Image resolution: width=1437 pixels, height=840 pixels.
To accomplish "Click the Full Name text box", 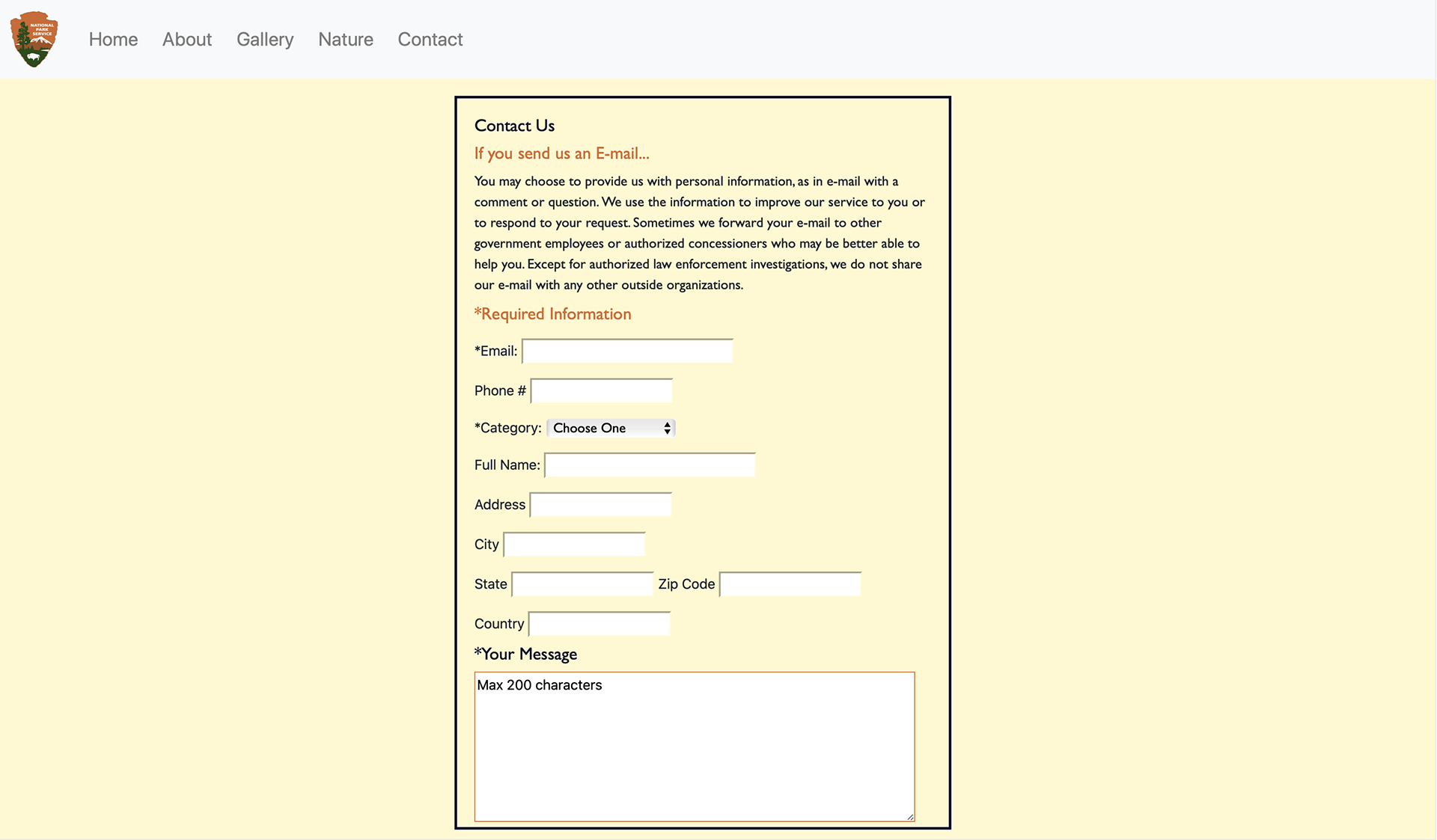I will point(650,465).
